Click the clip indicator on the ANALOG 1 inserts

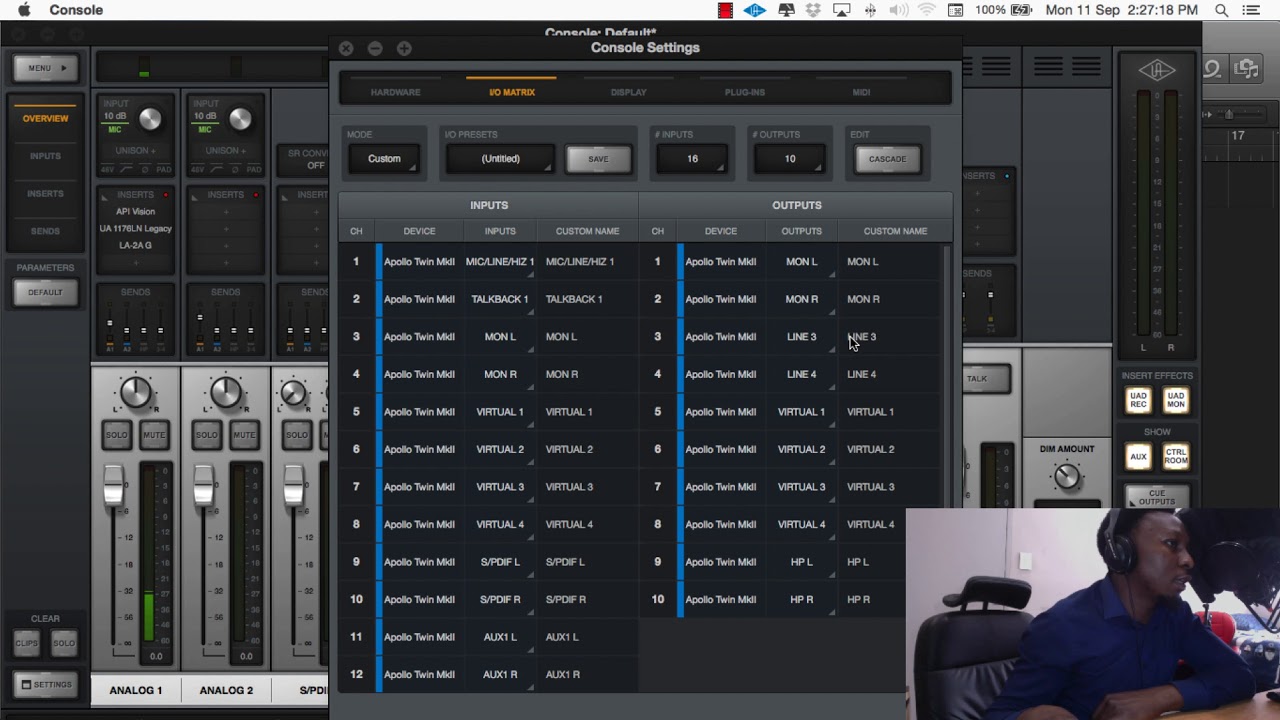click(x=165, y=195)
